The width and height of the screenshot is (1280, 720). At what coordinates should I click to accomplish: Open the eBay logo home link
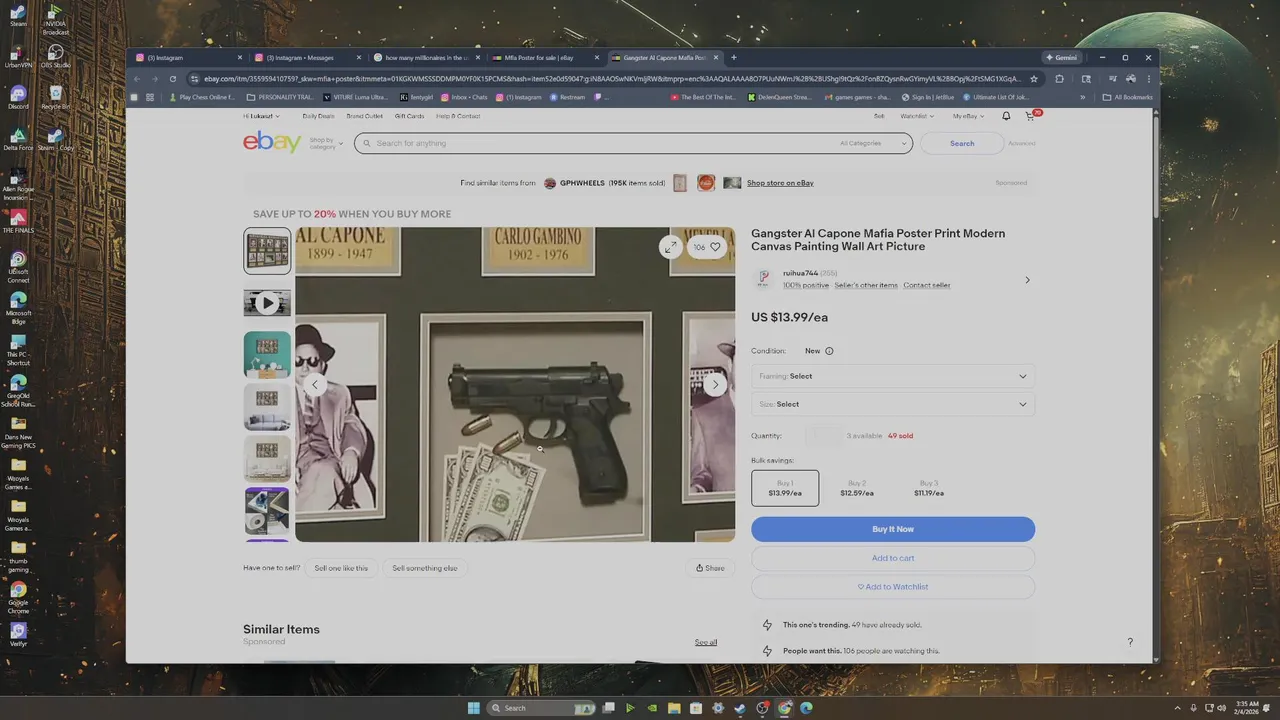(x=272, y=142)
